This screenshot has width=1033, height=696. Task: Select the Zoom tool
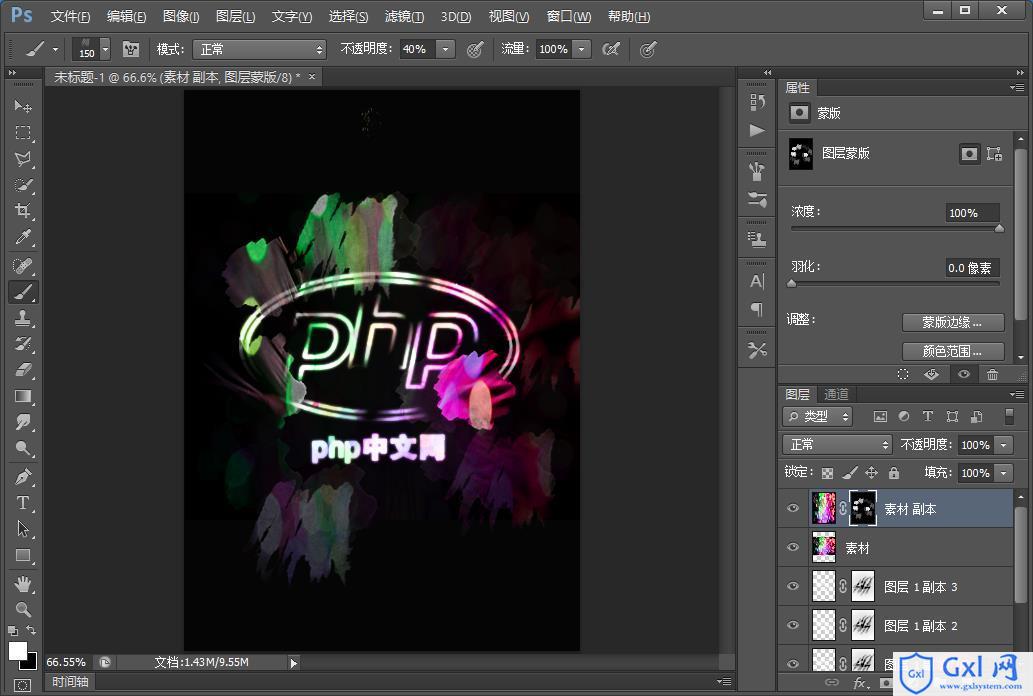pyautogui.click(x=23, y=609)
